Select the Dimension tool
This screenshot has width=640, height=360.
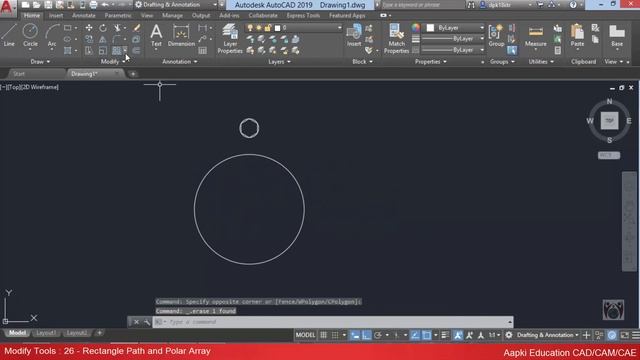(x=181, y=35)
